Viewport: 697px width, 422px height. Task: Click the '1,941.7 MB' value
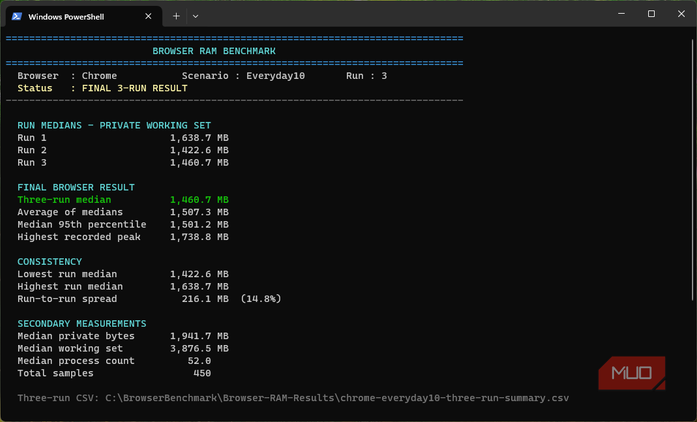coord(199,336)
